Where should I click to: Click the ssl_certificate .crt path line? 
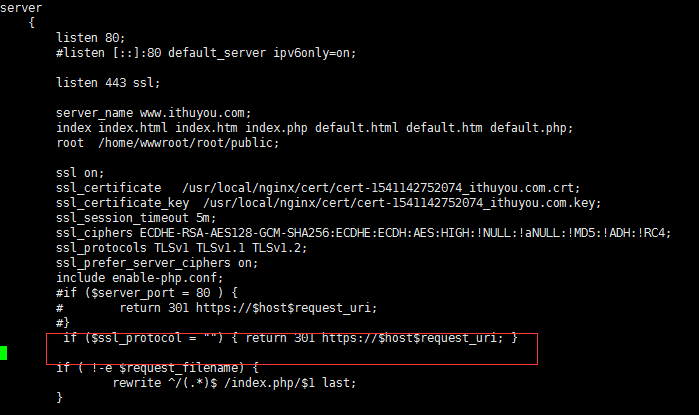pos(318,188)
